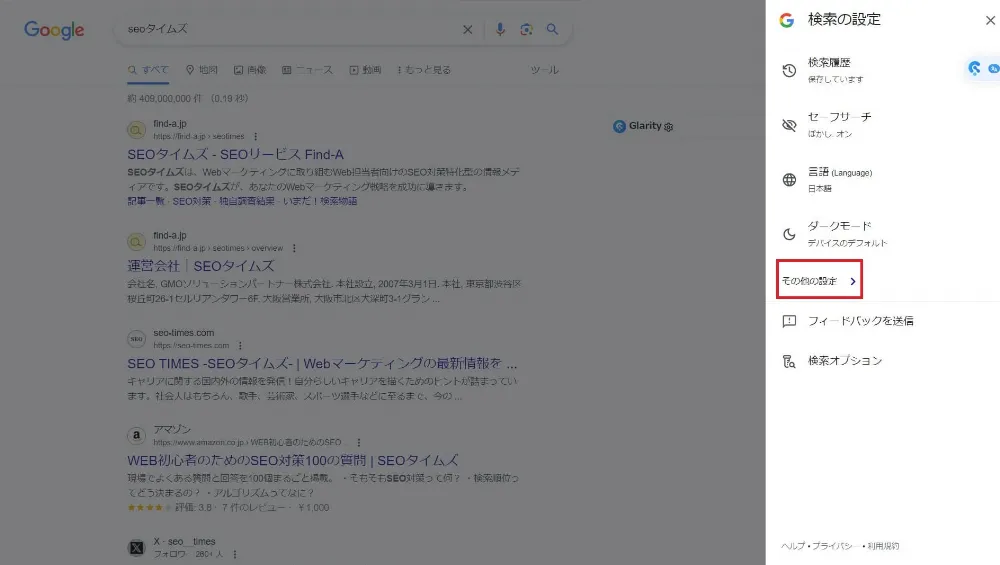
Task: Click the advanced search options icon
Action: point(789,362)
